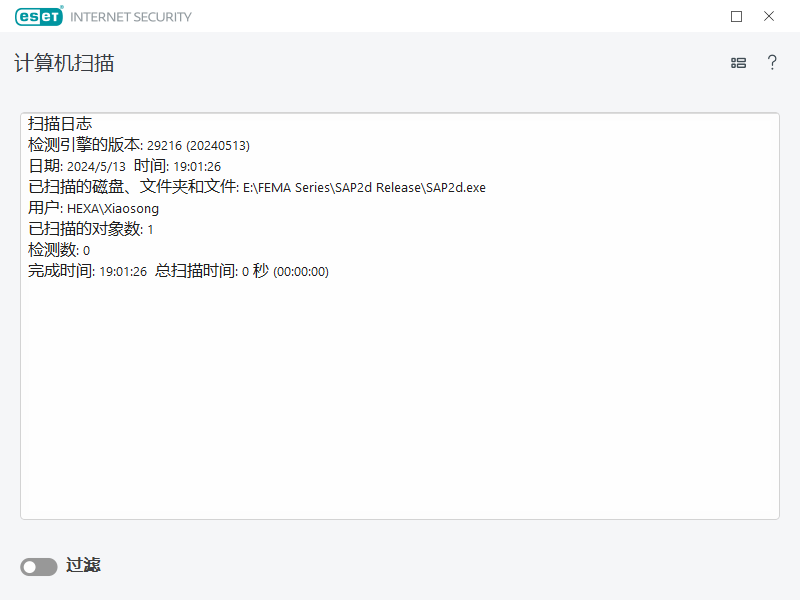The width and height of the screenshot is (800, 600).
Task: Click the 计算机扫描 page heading
Action: pyautogui.click(x=64, y=63)
